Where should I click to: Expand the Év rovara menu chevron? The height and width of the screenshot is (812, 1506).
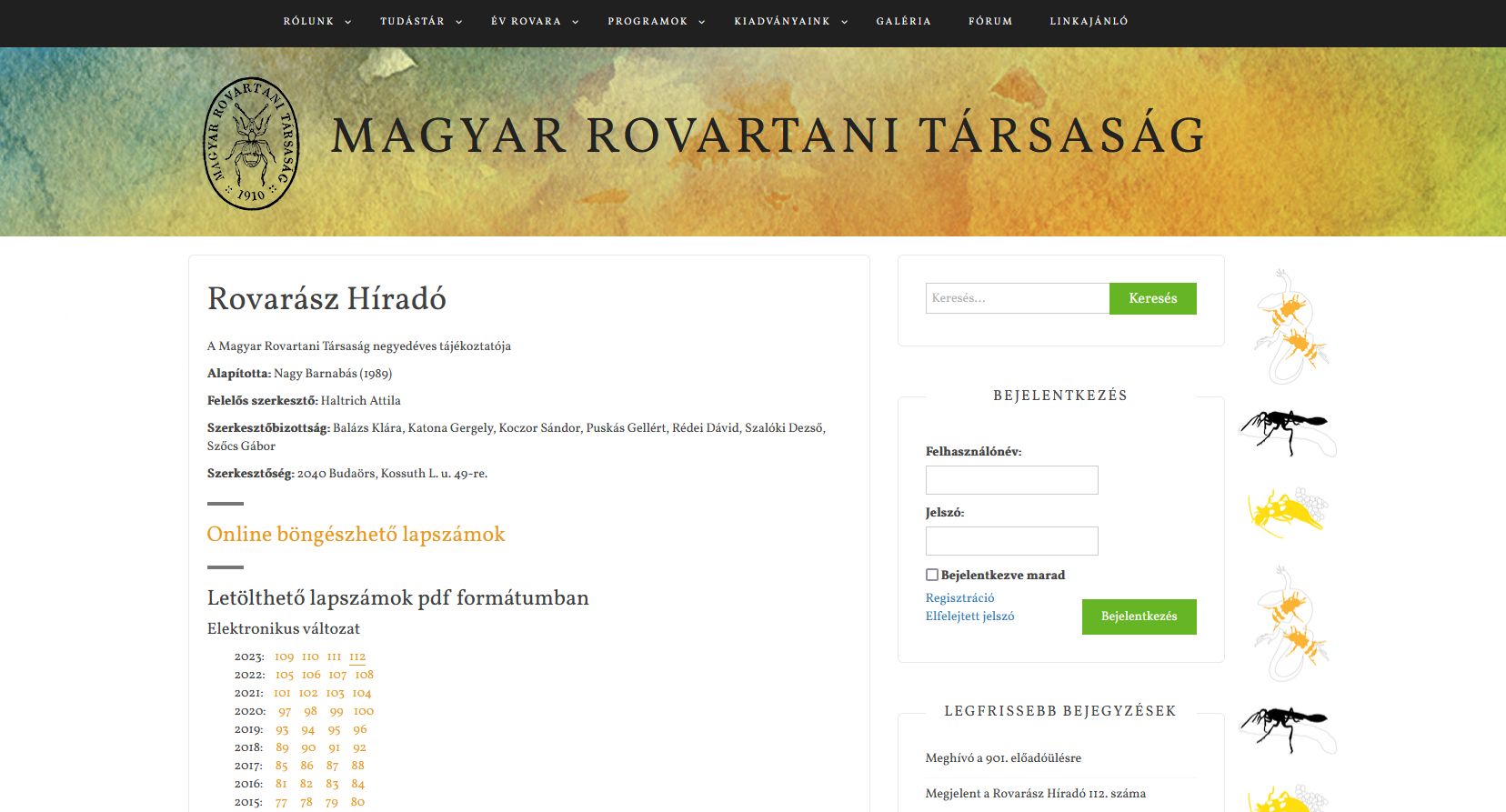[576, 22]
